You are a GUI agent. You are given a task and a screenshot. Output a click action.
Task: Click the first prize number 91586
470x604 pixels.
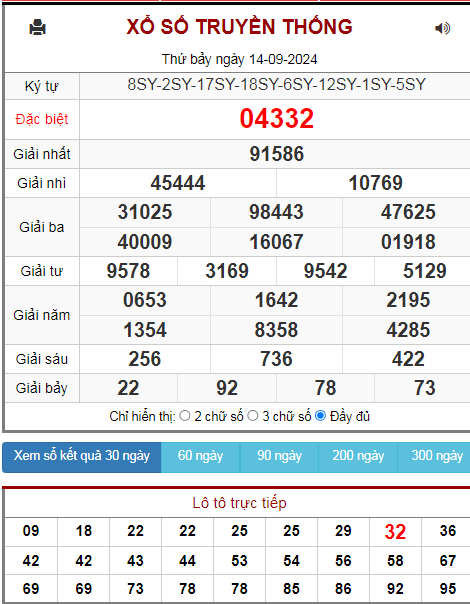[x=277, y=154]
